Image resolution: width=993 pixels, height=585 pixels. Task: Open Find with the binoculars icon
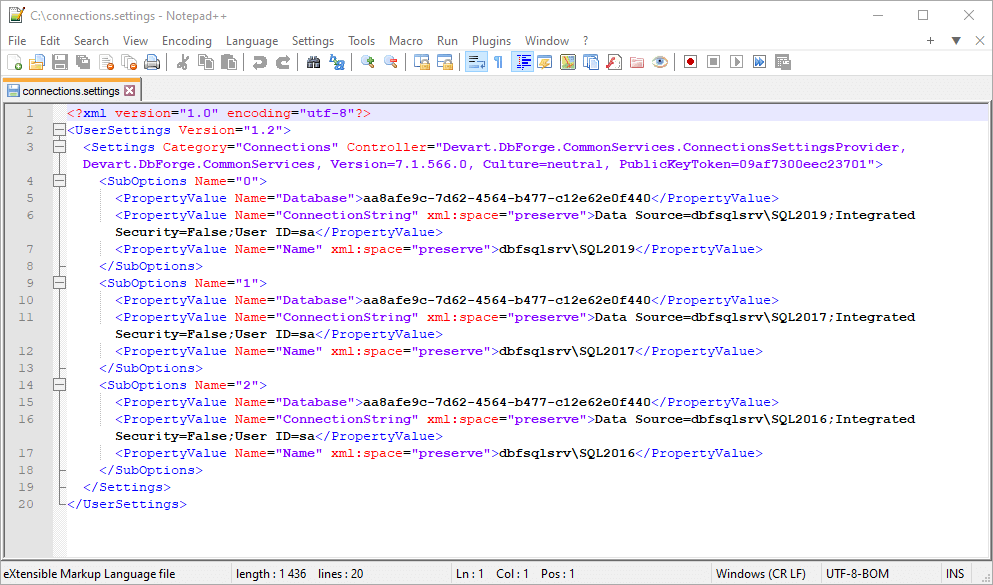(x=313, y=62)
